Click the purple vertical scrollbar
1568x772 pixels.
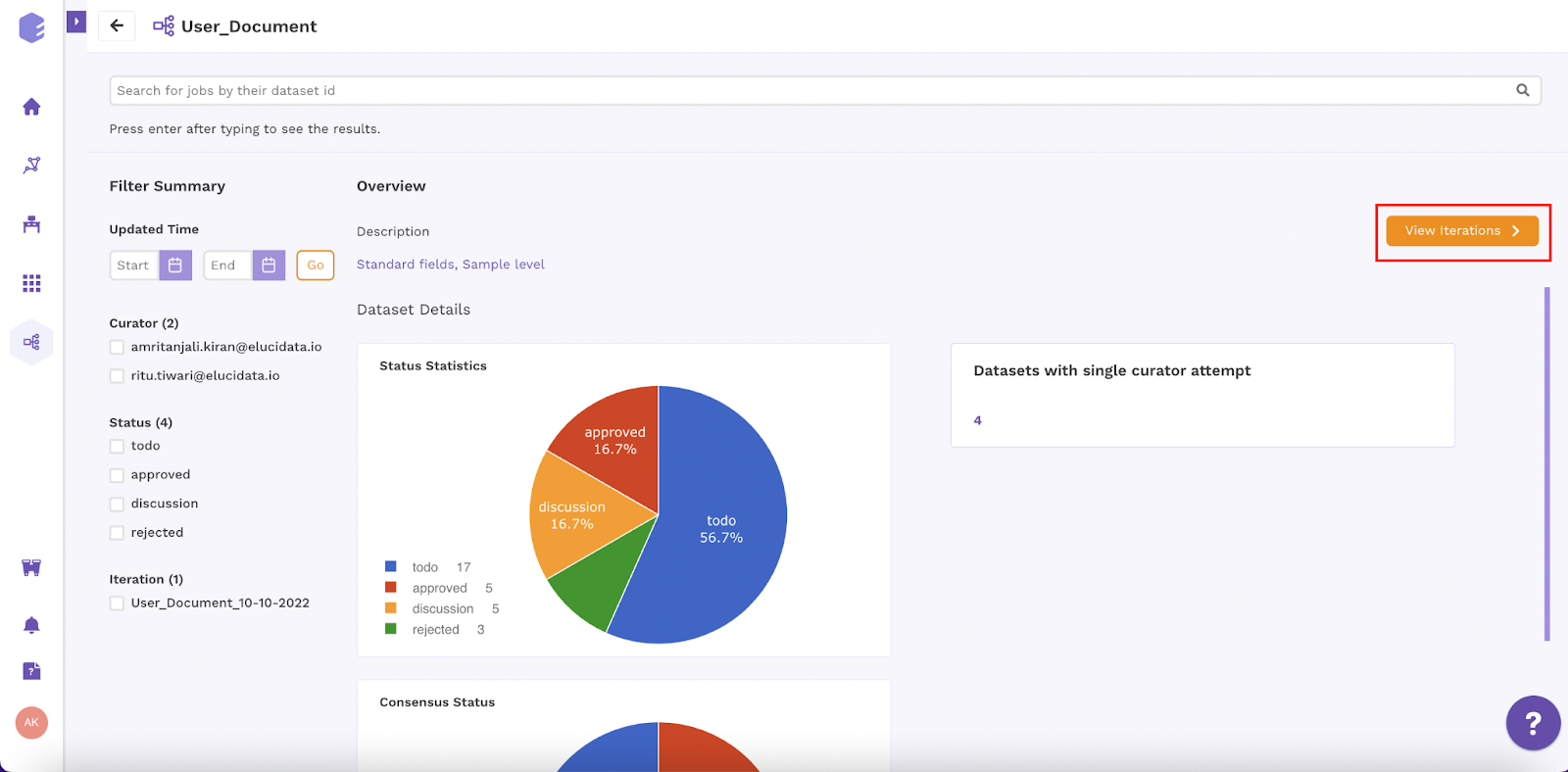click(1547, 463)
